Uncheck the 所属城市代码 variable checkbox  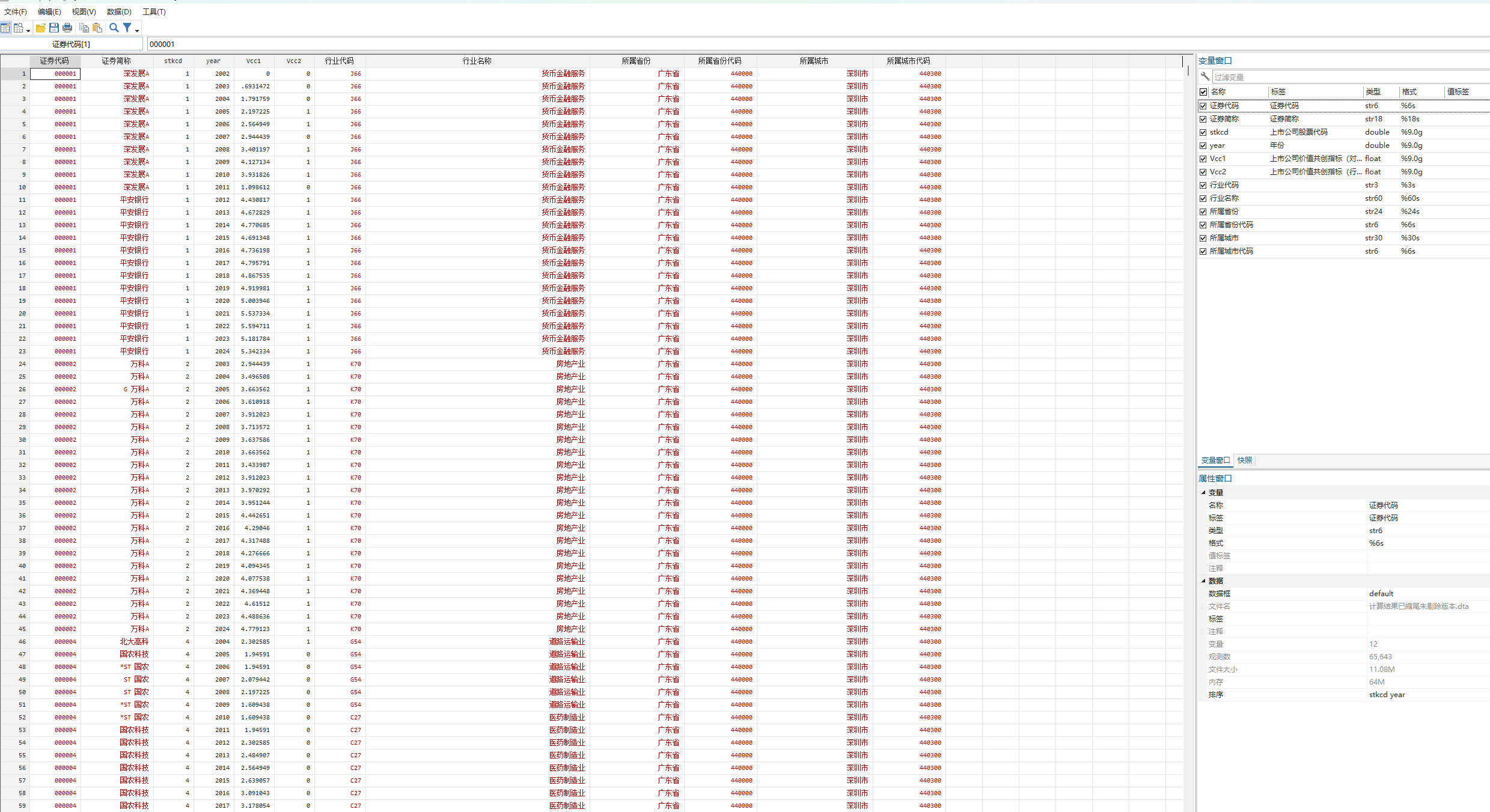point(1203,251)
